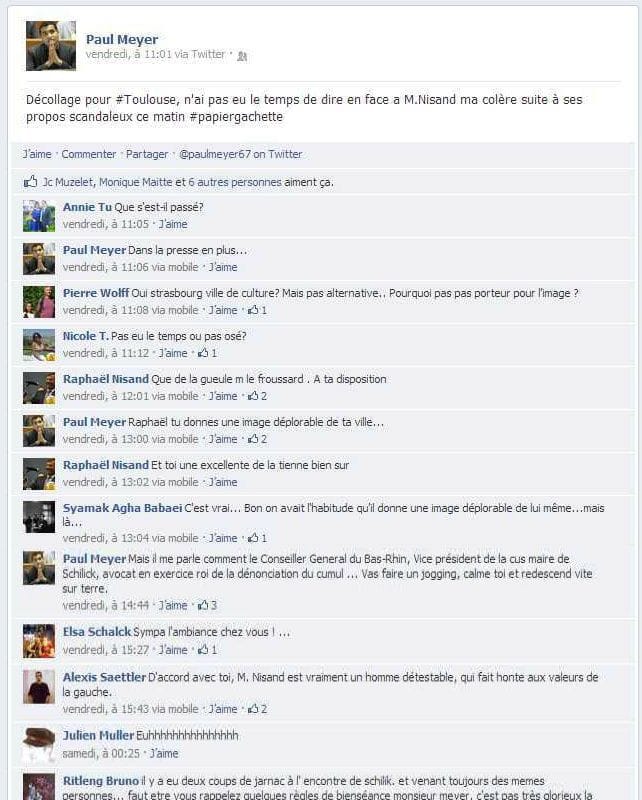
Task: Like the main post with J'aime
Action: [37, 154]
